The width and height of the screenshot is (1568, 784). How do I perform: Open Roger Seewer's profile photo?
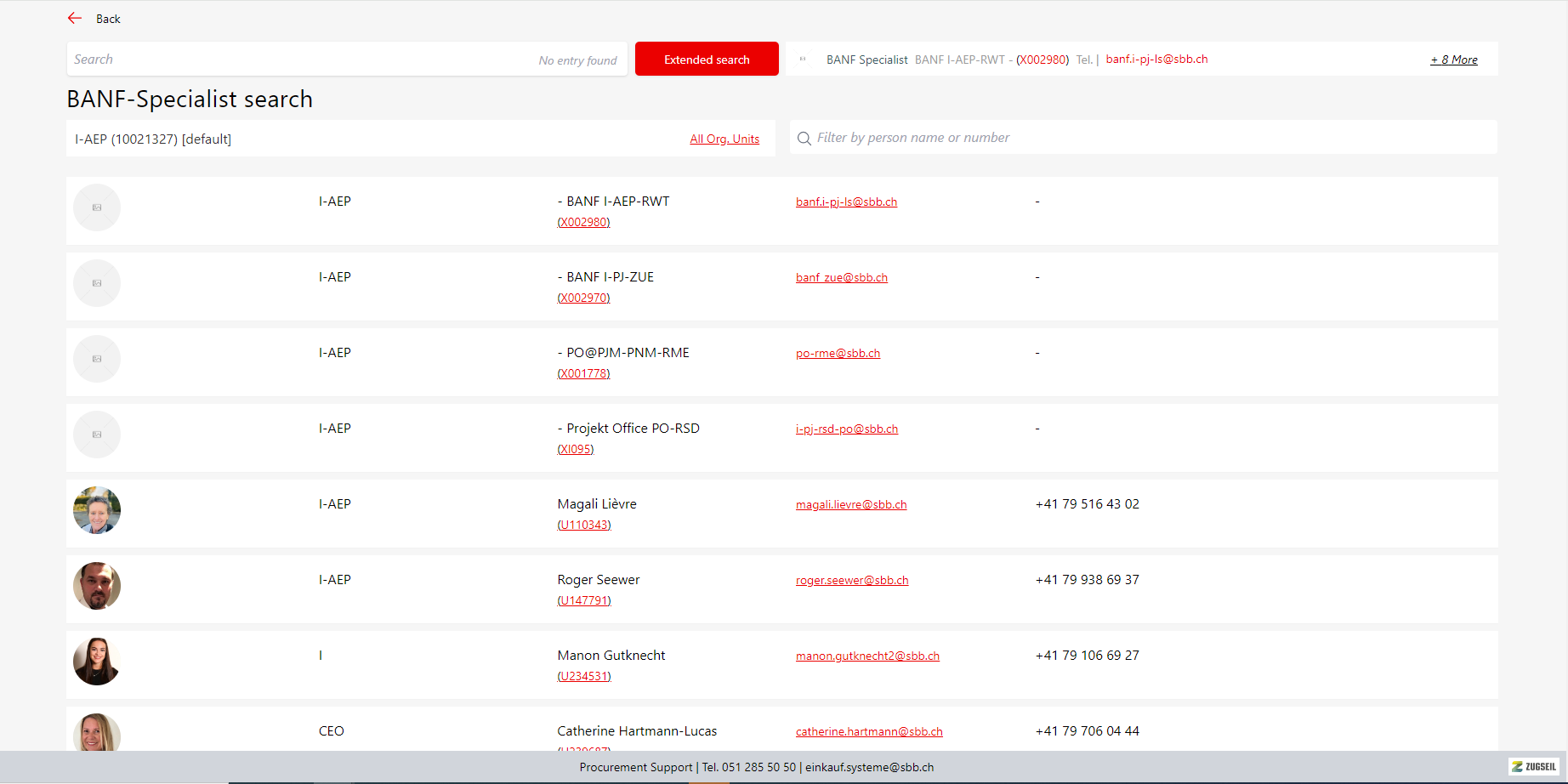tap(97, 586)
